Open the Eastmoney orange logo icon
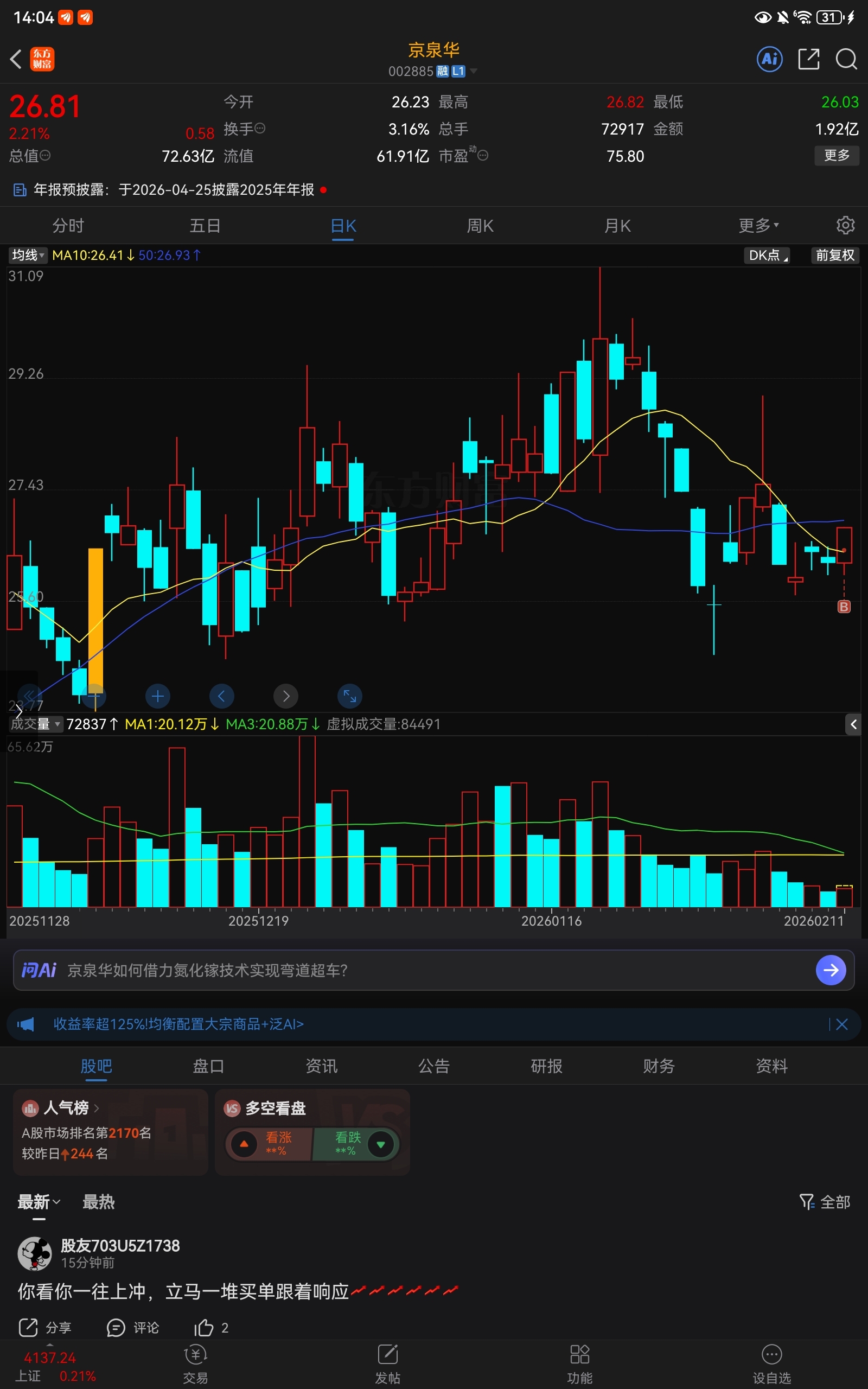 (42, 59)
